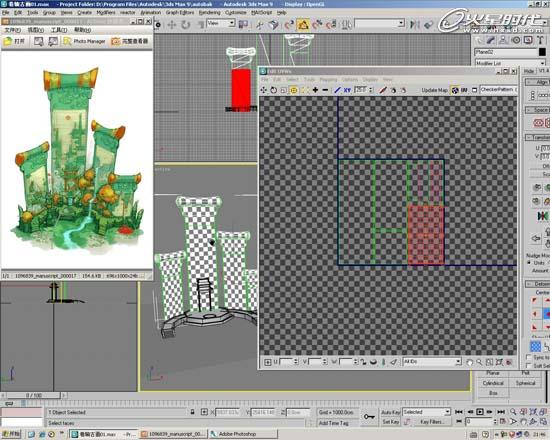Image resolution: width=550 pixels, height=440 pixels.
Task: Select the Rotate tool in main toolbar
Action: 186,25
